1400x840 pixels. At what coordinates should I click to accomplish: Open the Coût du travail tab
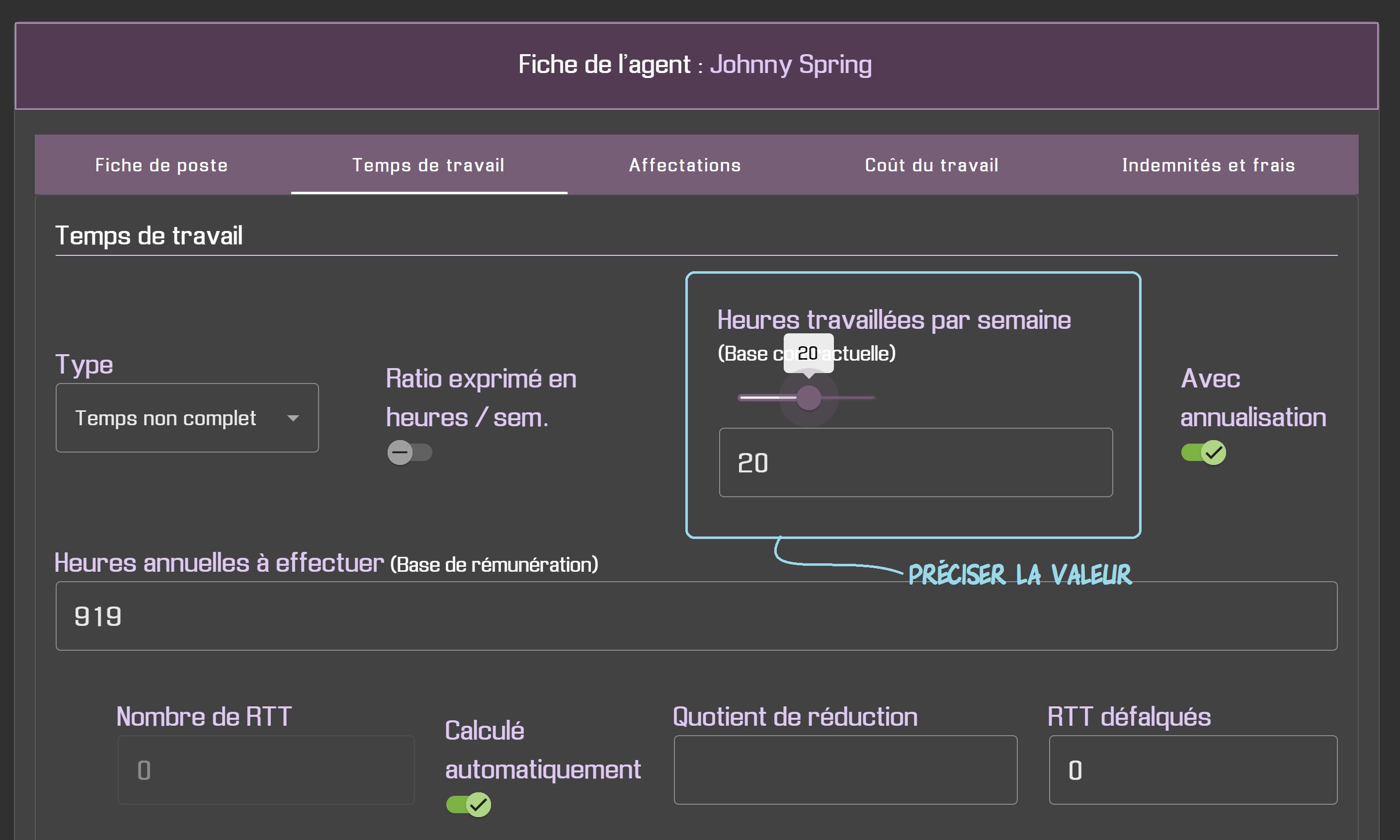(932, 165)
